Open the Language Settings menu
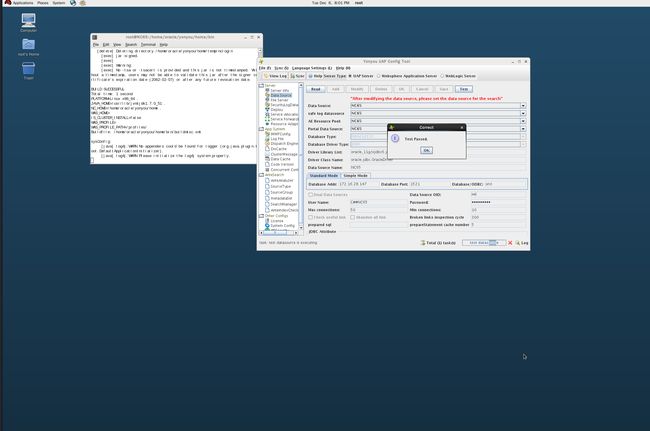The width and height of the screenshot is (650, 431). pos(312,68)
